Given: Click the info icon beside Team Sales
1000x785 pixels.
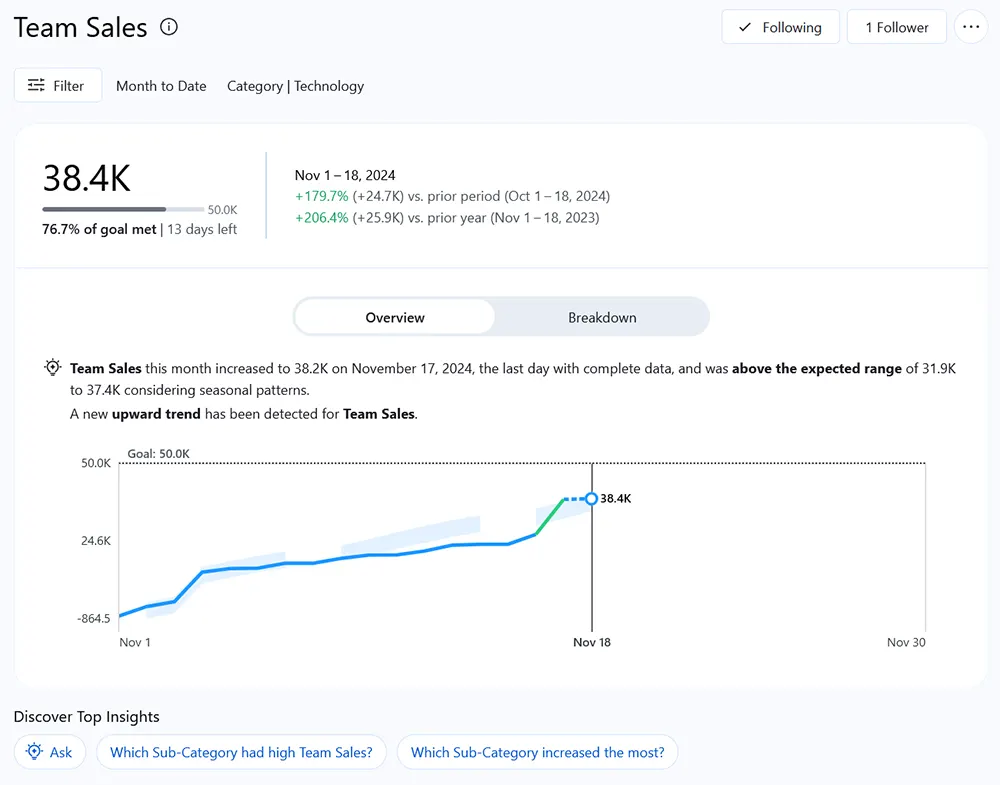Looking at the screenshot, I should coord(169,27).
